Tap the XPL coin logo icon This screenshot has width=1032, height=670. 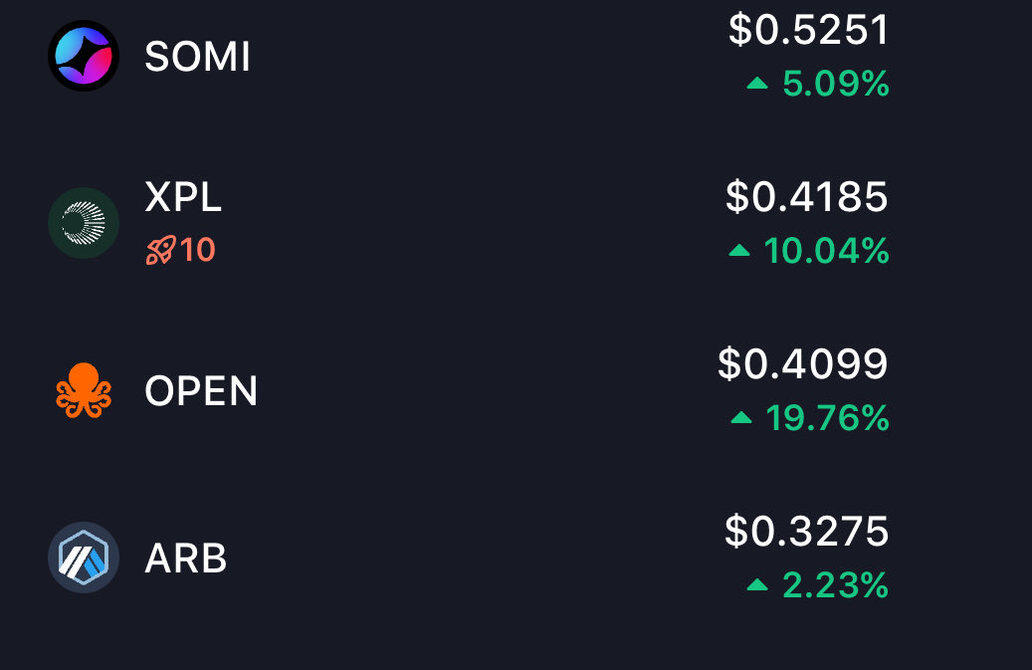coord(84,223)
